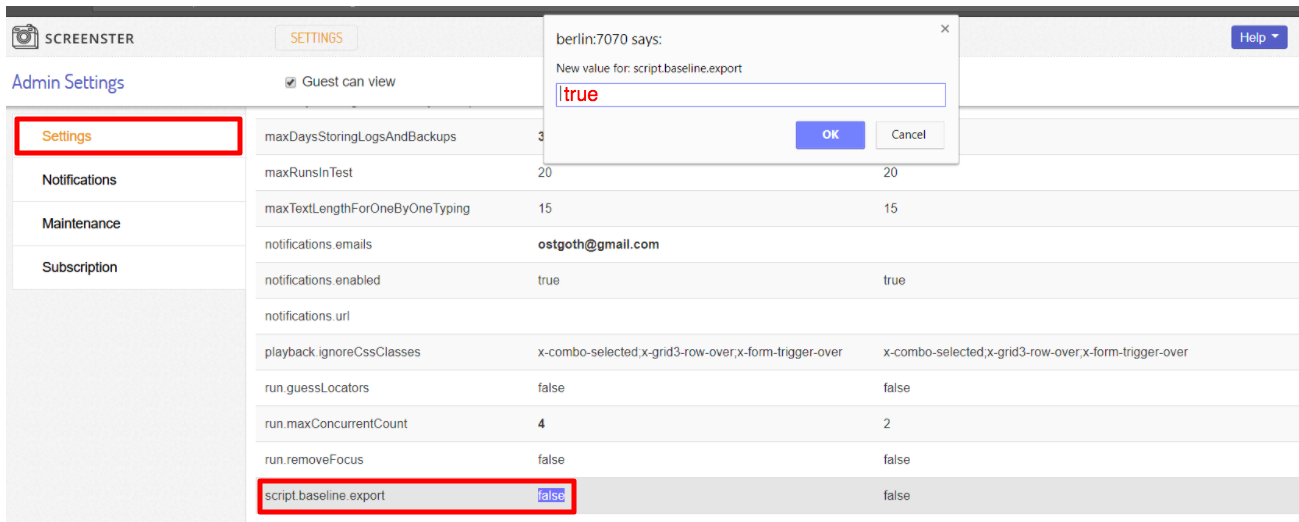The image size is (1299, 522).
Task: Select the notifications.url setting name
Action: point(307,316)
